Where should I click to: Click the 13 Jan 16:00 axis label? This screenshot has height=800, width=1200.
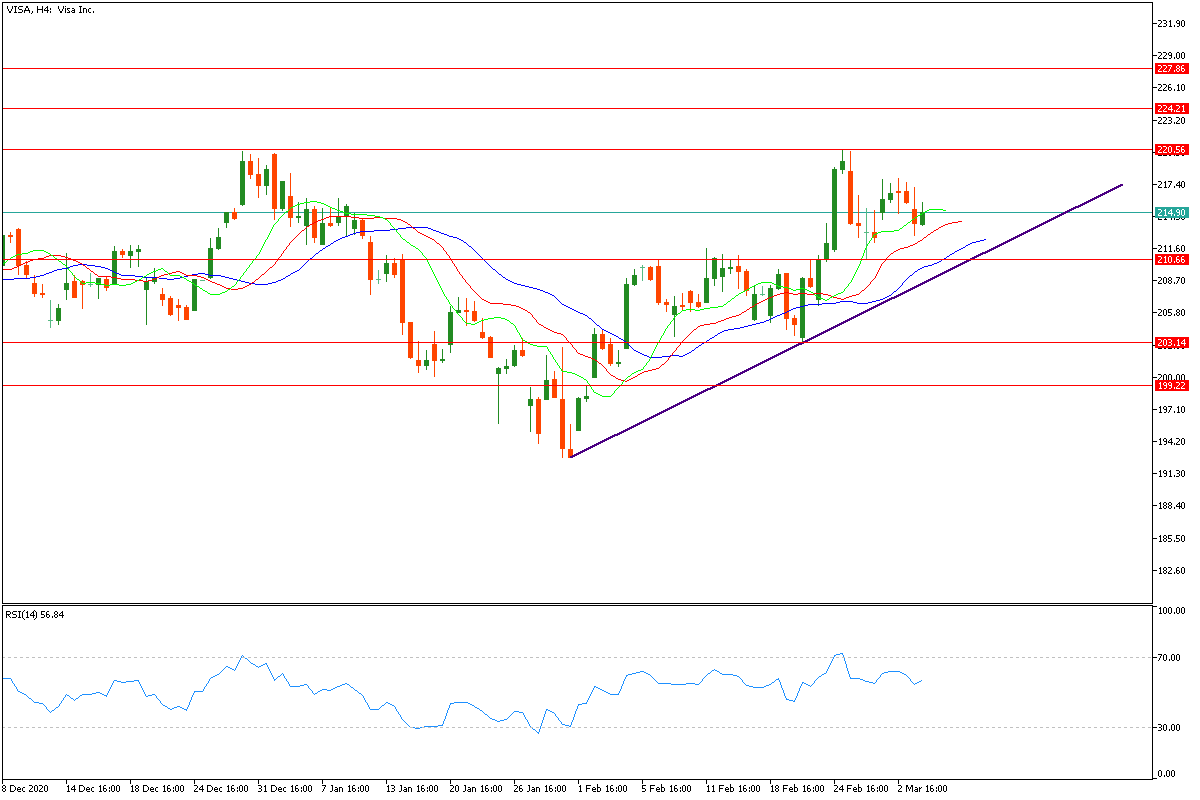[411, 788]
